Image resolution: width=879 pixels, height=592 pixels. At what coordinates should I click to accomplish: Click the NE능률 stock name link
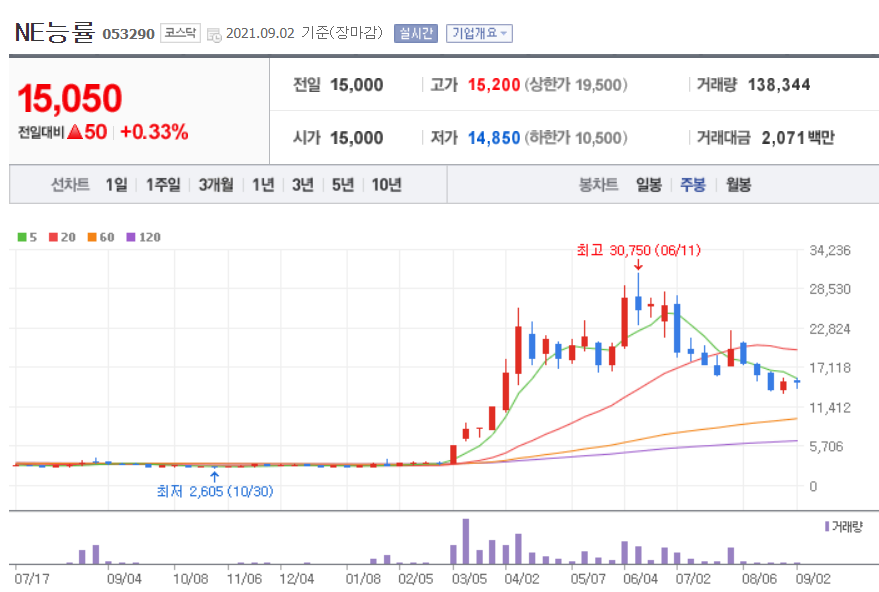(x=55, y=31)
